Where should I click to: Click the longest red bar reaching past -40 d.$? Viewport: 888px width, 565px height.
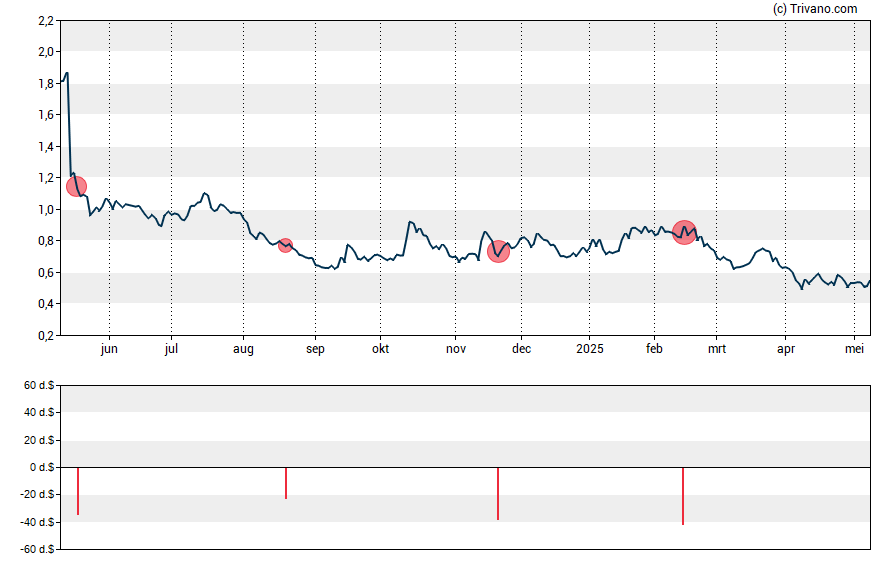coord(683,496)
